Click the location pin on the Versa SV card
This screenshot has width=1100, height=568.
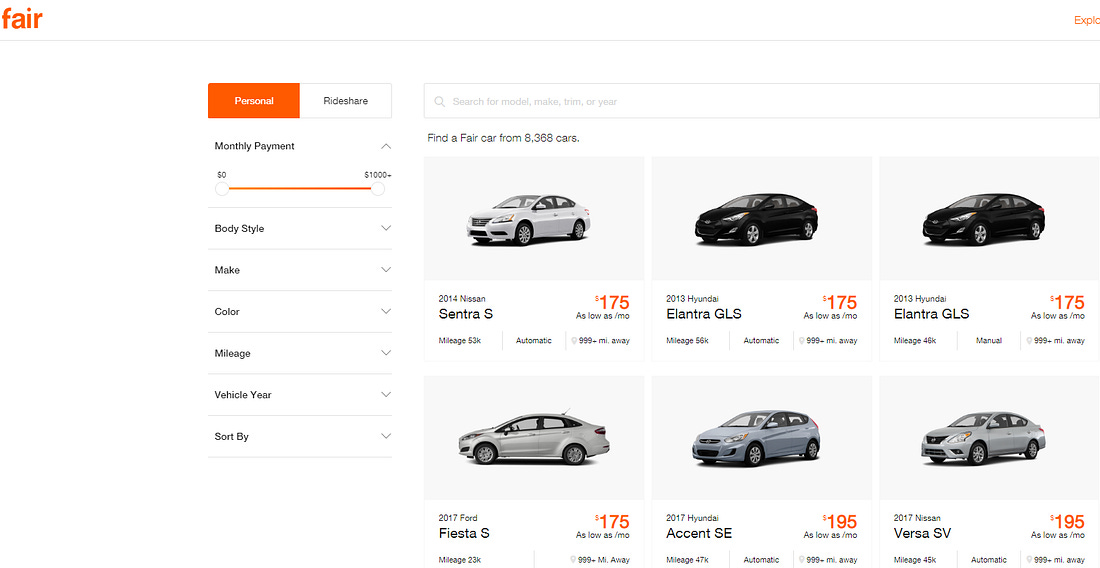[1028, 560]
